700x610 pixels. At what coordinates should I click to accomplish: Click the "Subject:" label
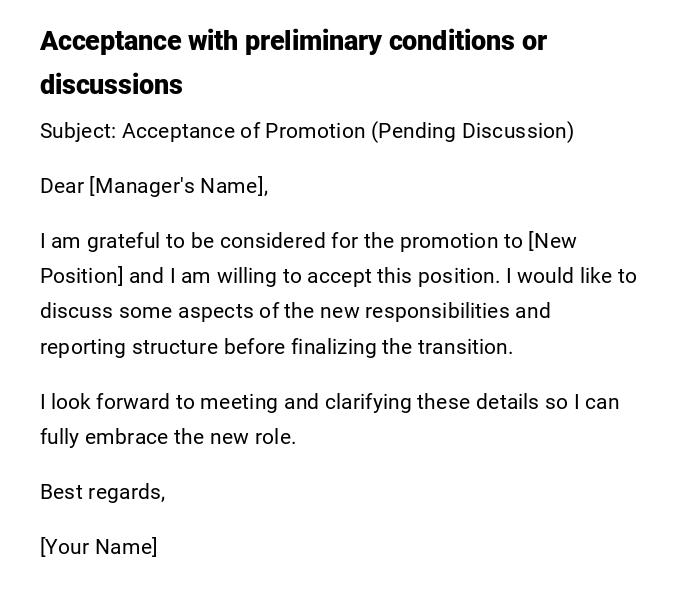click(x=77, y=132)
